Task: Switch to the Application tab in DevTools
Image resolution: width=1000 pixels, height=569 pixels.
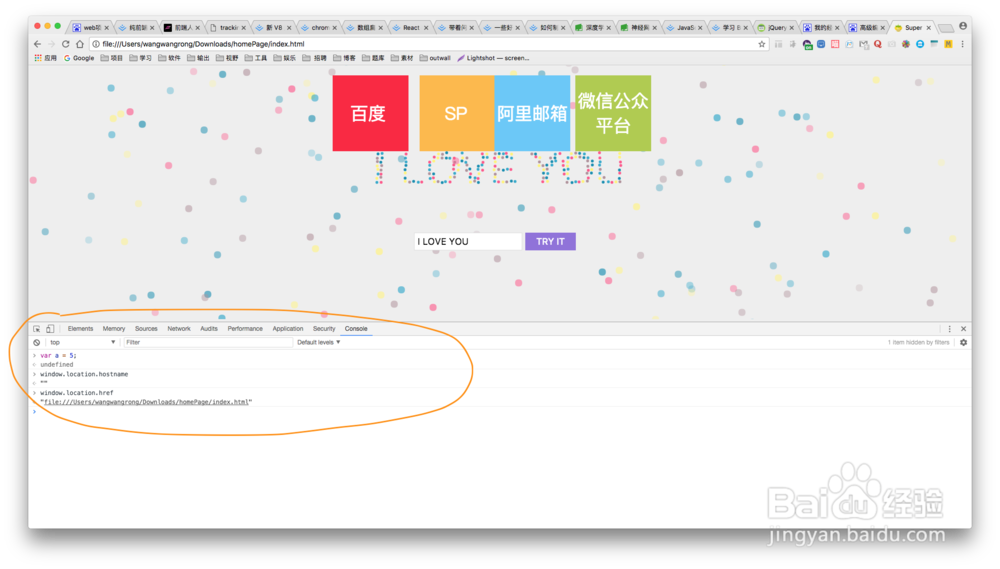Action: [288, 329]
